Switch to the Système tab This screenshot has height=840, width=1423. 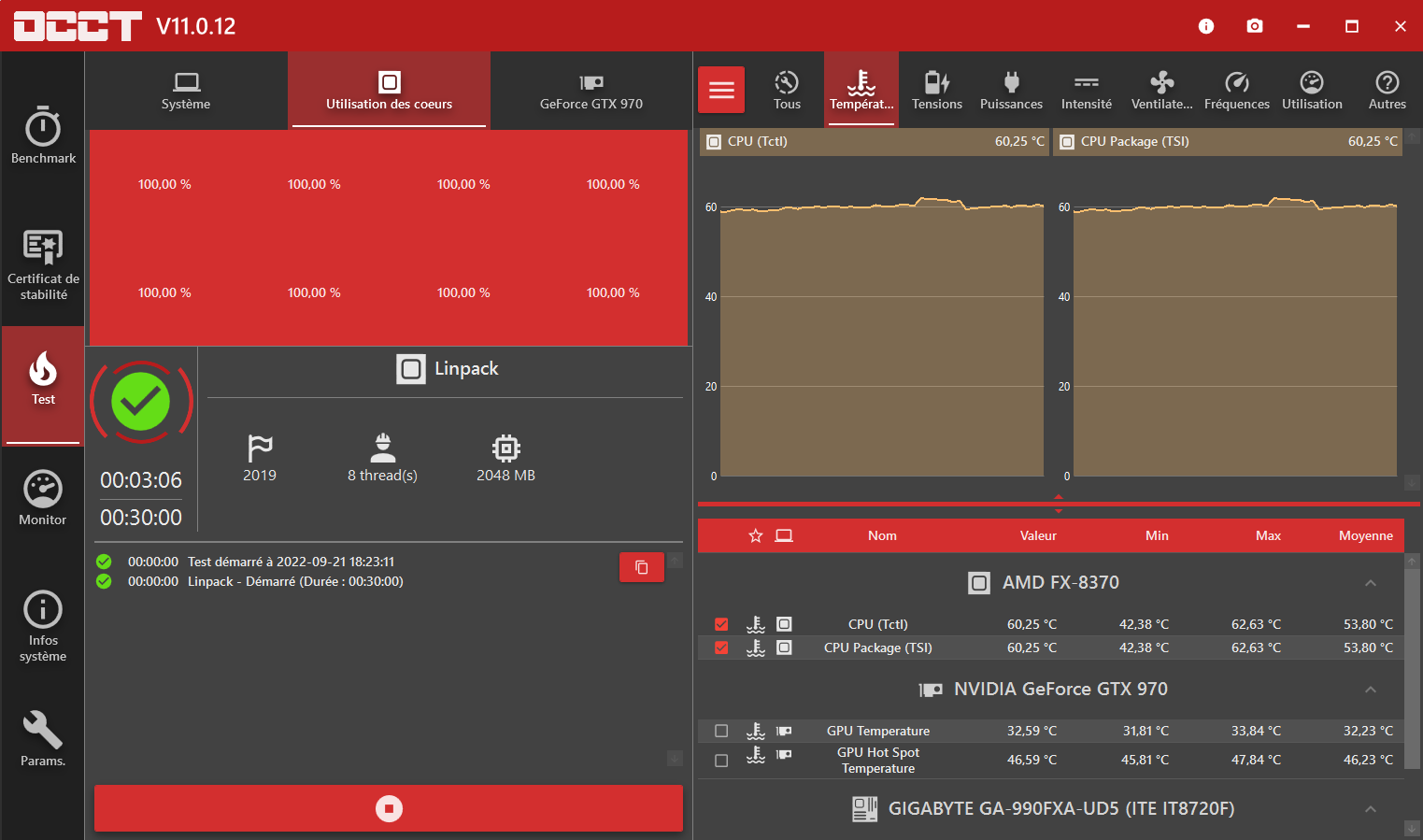[x=186, y=91]
